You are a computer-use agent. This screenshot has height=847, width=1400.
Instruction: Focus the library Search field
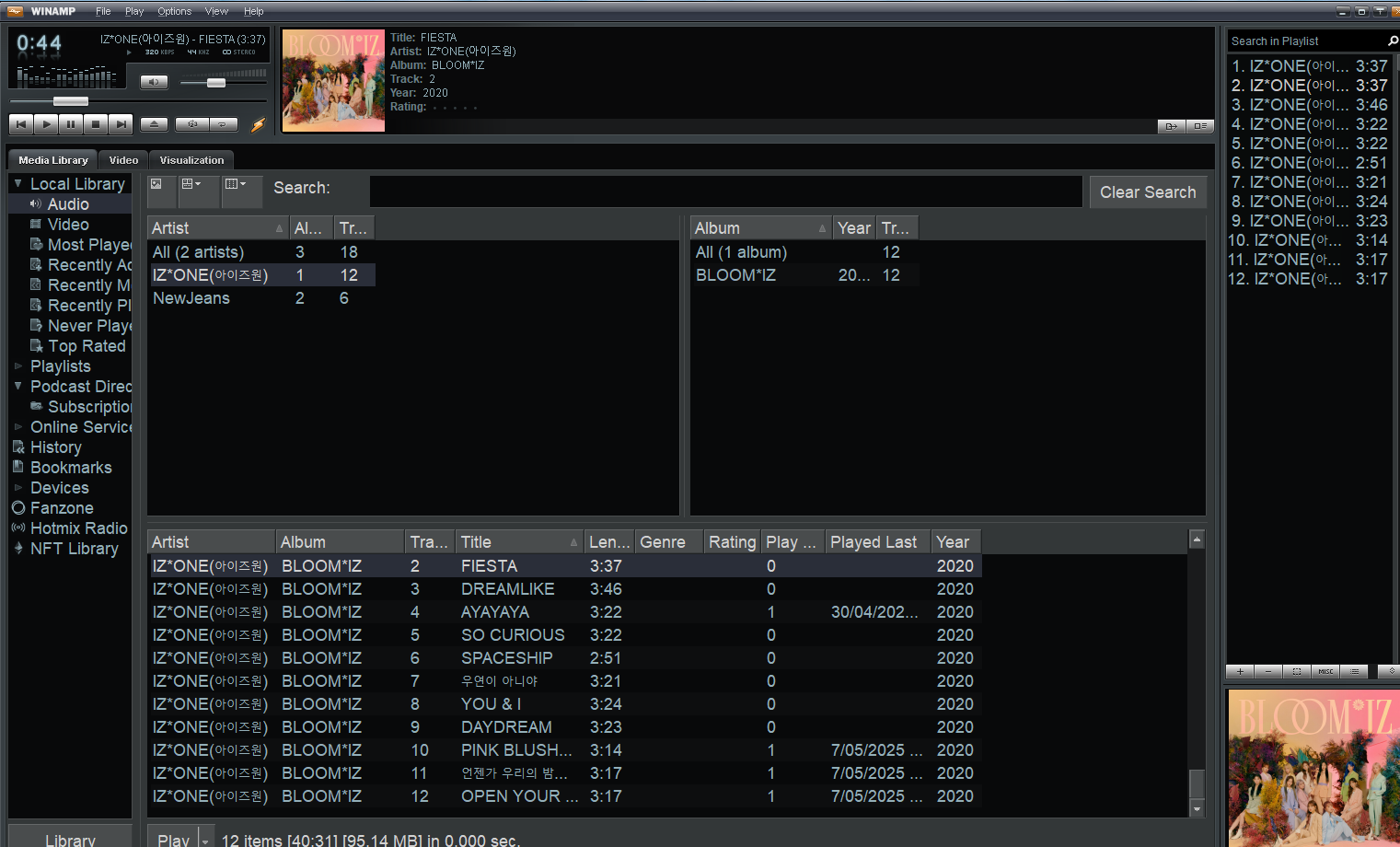click(725, 191)
